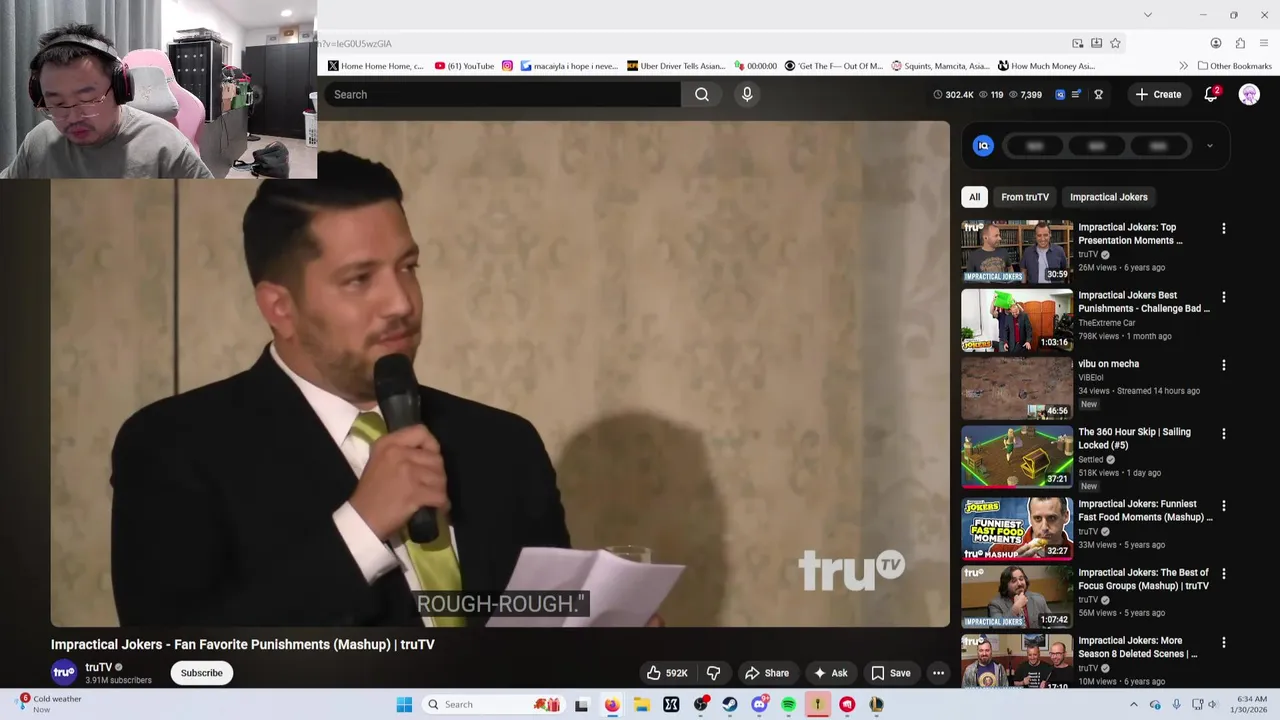Open the Windows Start menu
Image resolution: width=1280 pixels, height=720 pixels.
404,704
